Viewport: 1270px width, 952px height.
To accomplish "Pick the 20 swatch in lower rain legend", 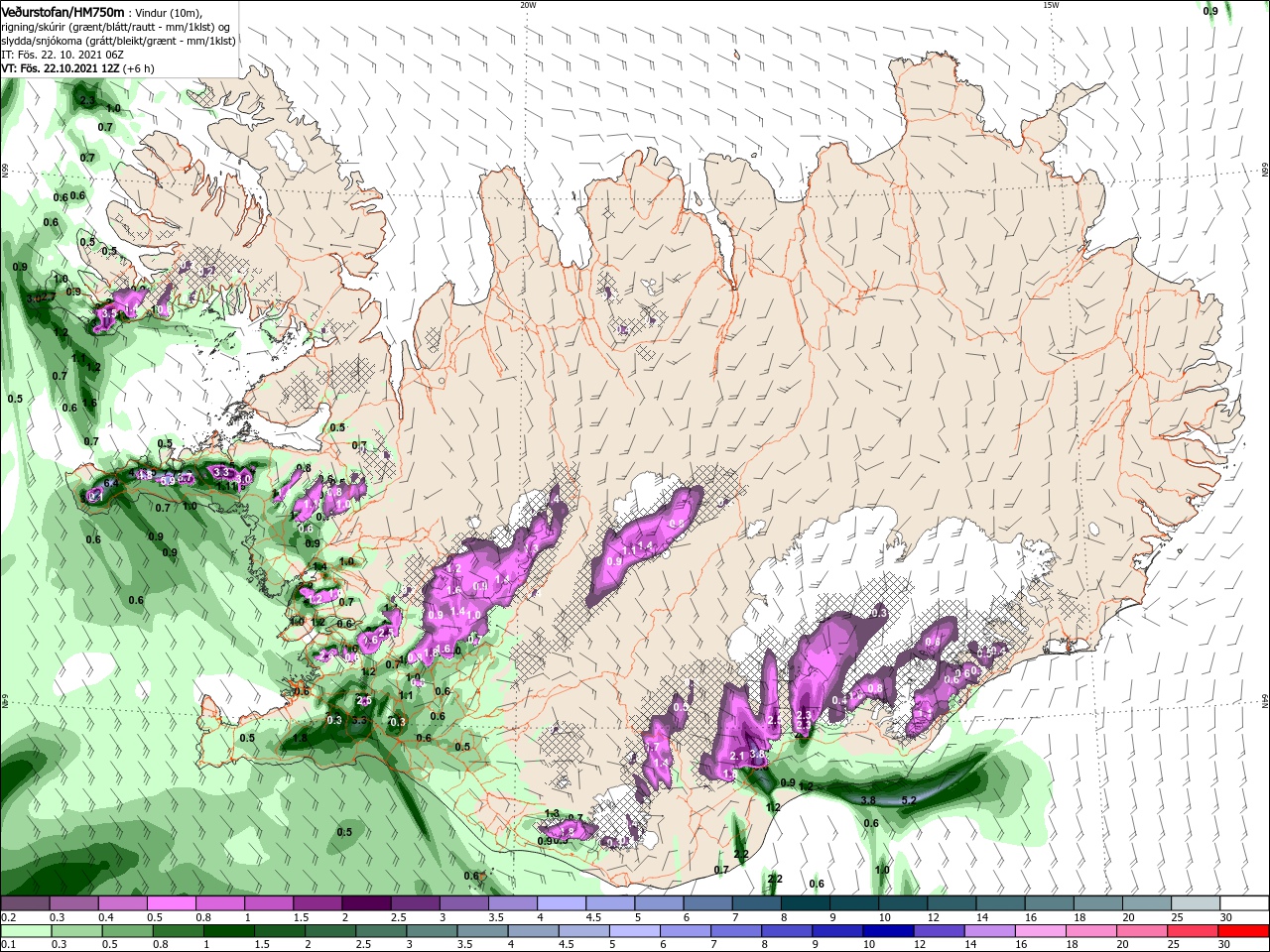I will pos(1142,931).
